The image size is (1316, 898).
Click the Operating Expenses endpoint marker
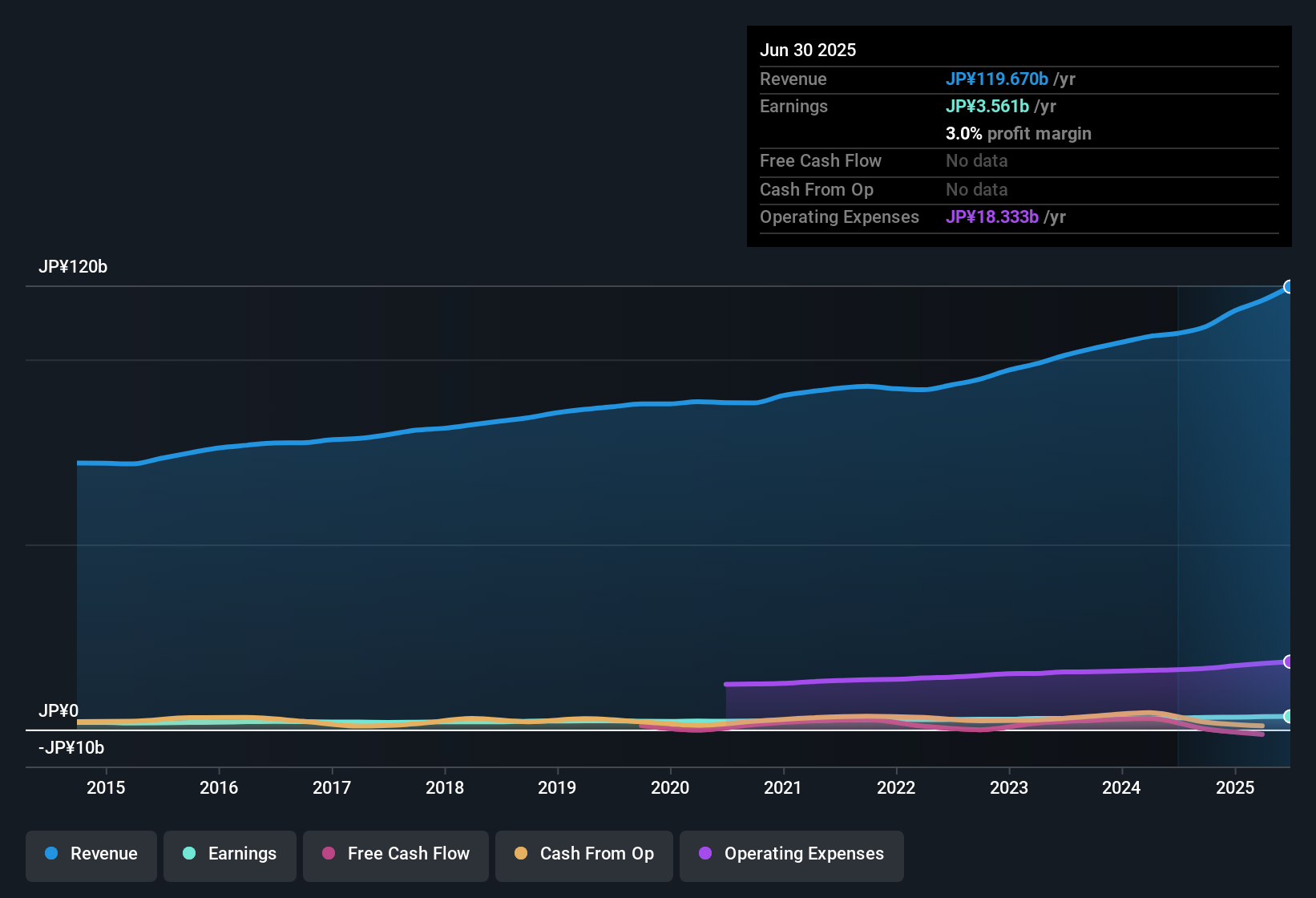tap(1289, 662)
